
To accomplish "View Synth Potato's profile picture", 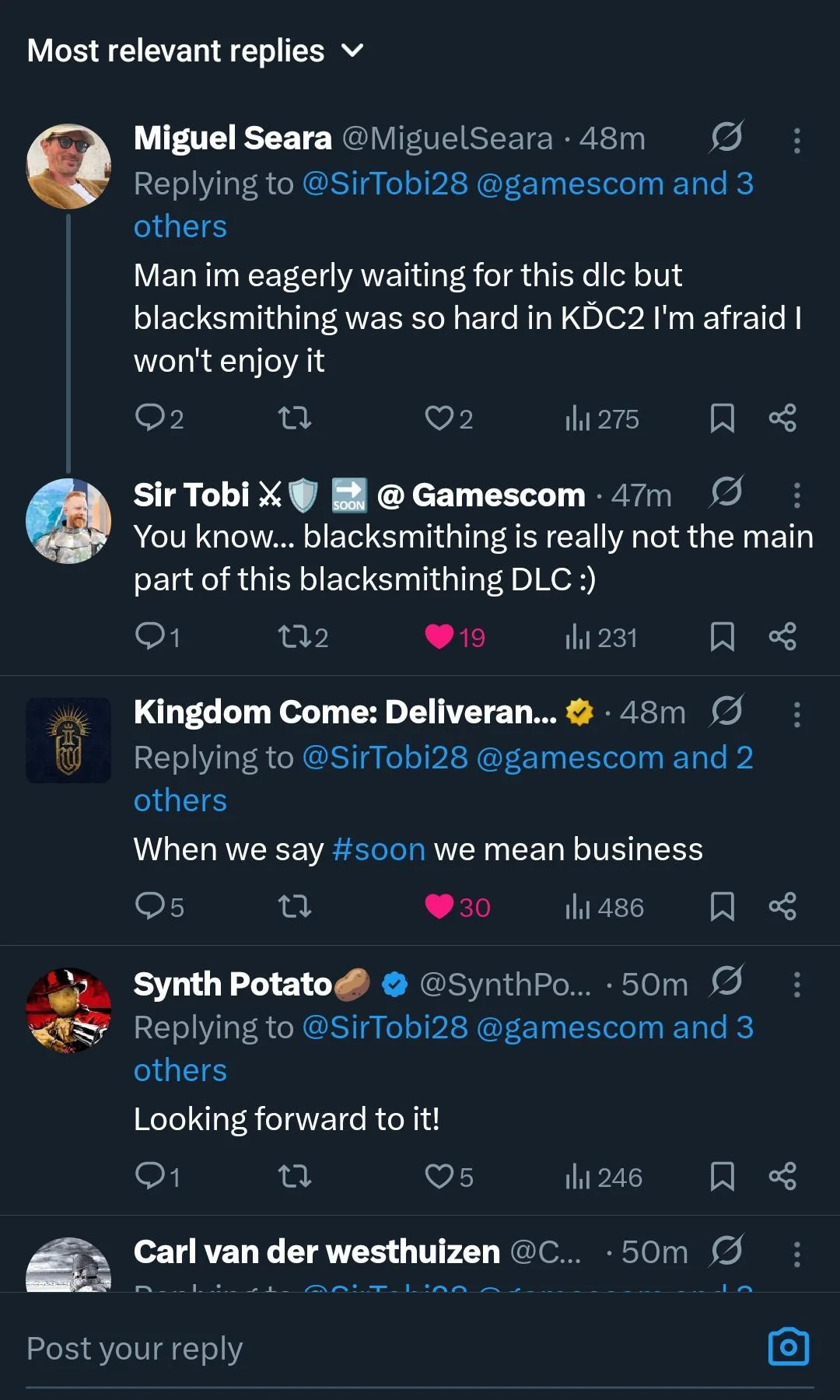I will (x=68, y=1010).
